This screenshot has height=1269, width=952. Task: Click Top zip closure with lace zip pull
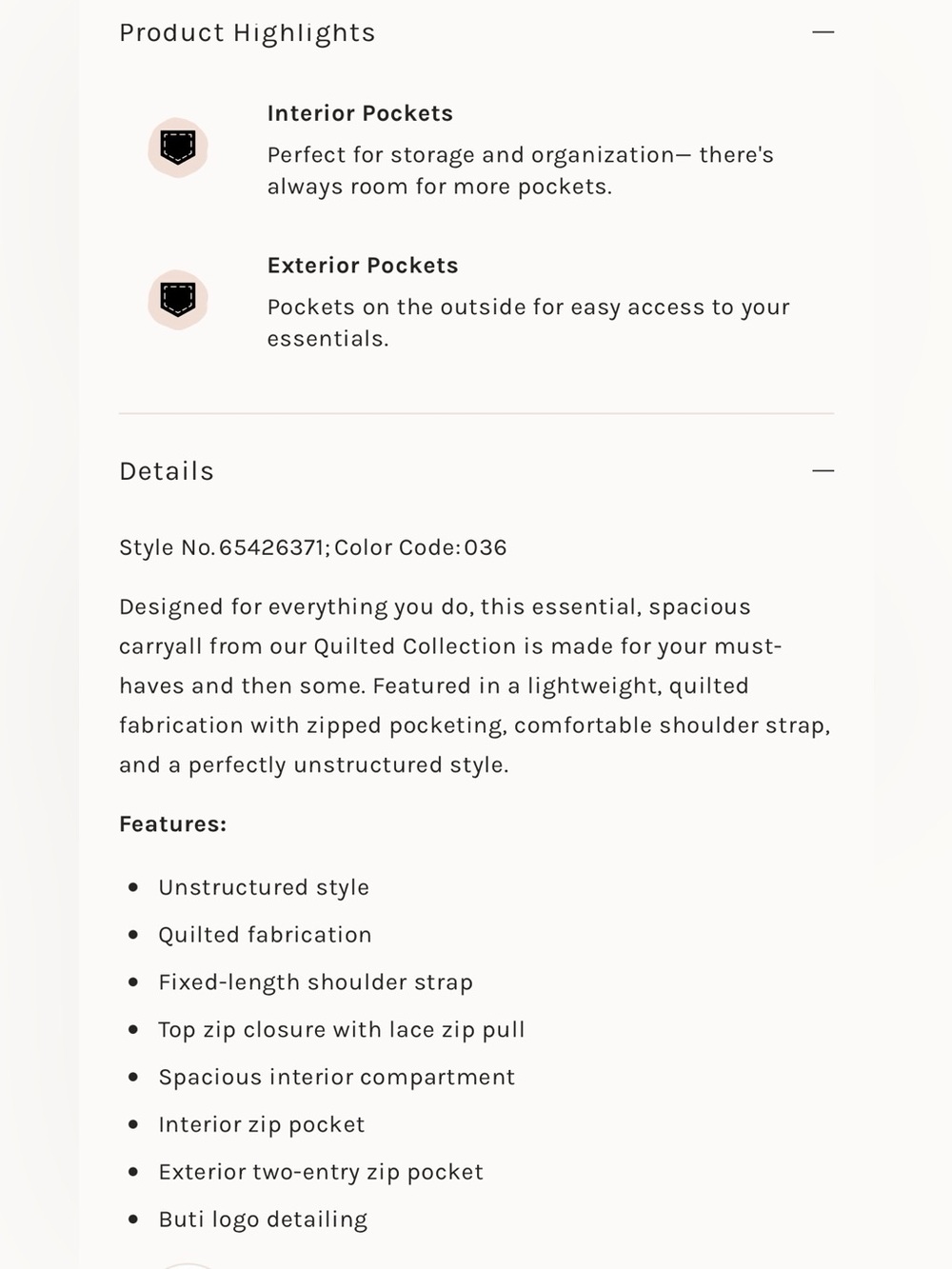tap(342, 1030)
